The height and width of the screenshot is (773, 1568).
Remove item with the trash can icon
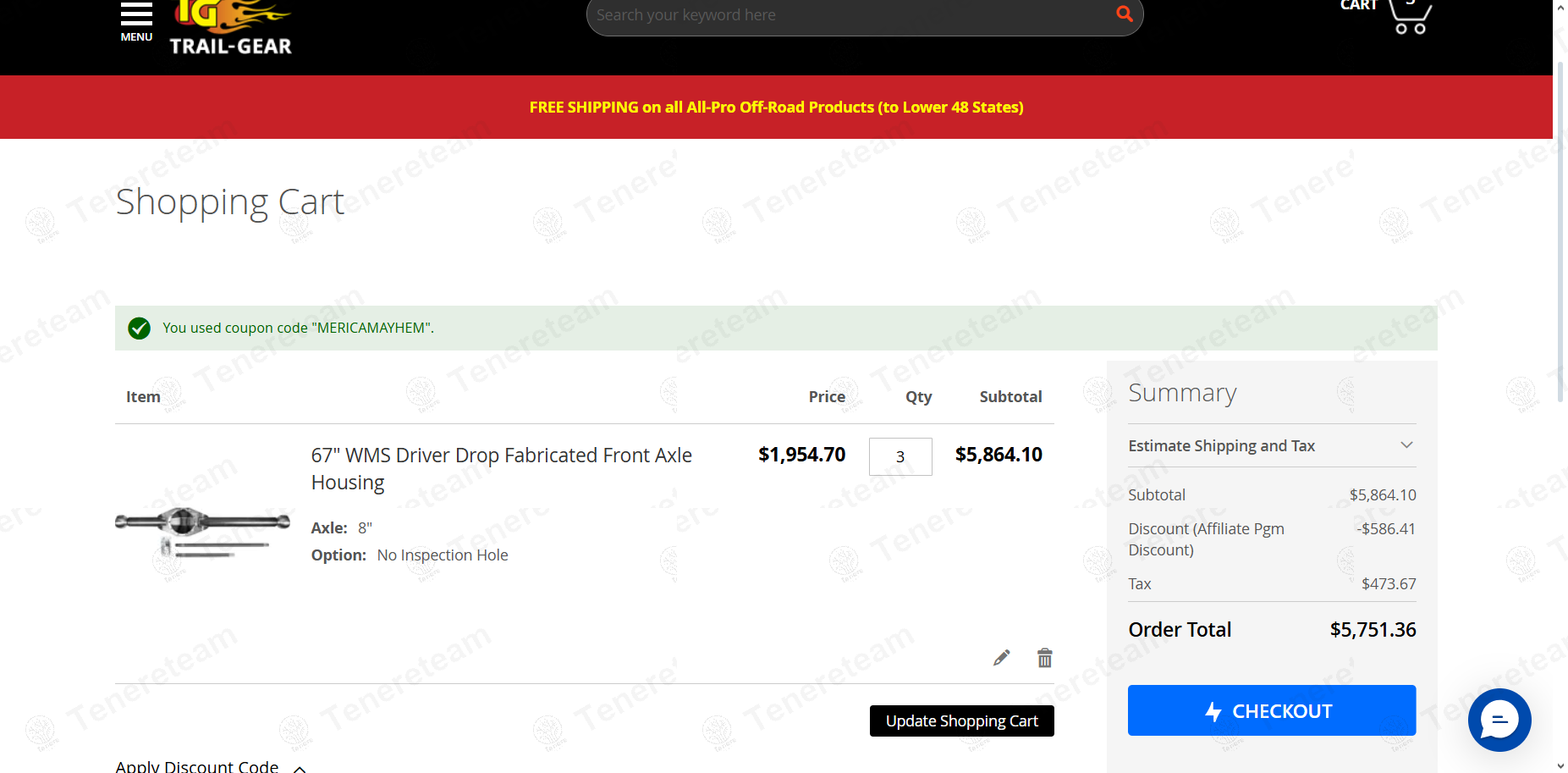(x=1045, y=658)
